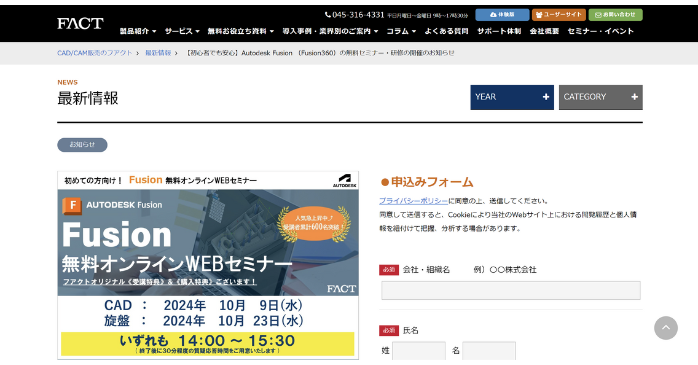The width and height of the screenshot is (698, 365).
Task: Expand the YEAR filter
Action: point(512,97)
